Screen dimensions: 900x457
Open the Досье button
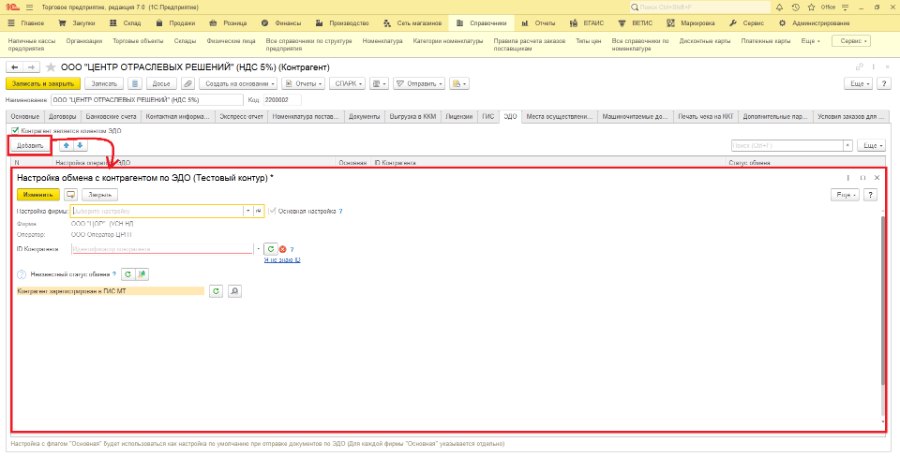point(161,84)
